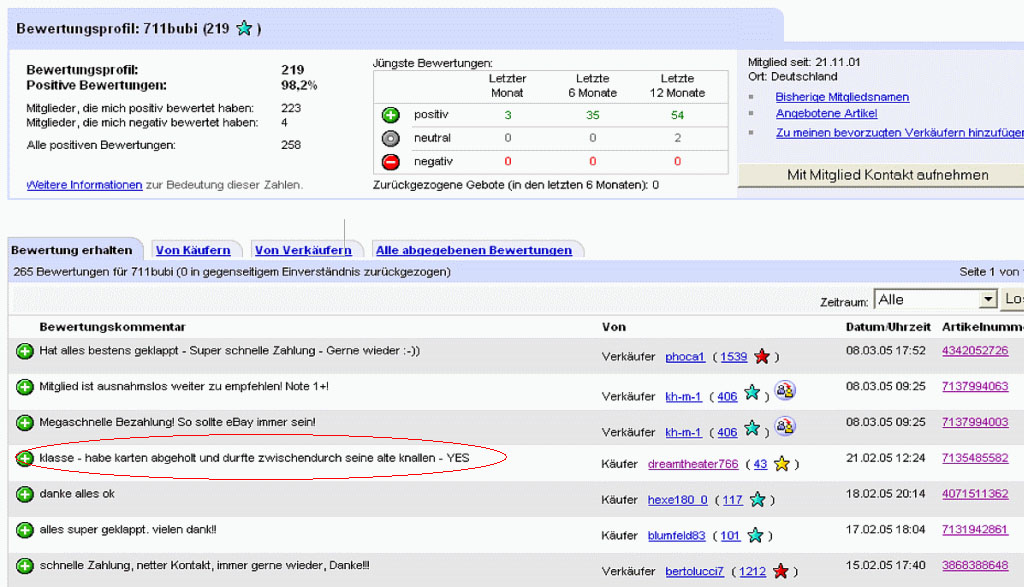Click the grey neutral icon in ratings table
This screenshot has height=587, width=1024.
pyautogui.click(x=391, y=138)
